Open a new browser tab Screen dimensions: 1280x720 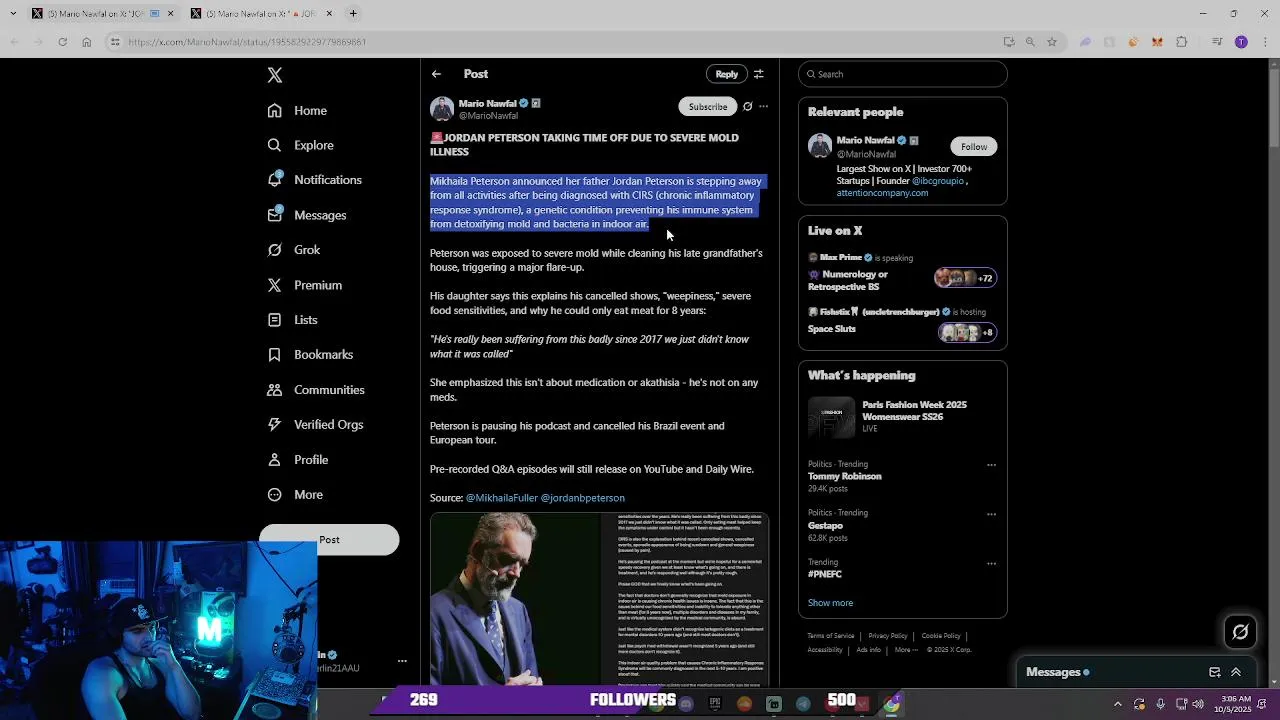[353, 14]
